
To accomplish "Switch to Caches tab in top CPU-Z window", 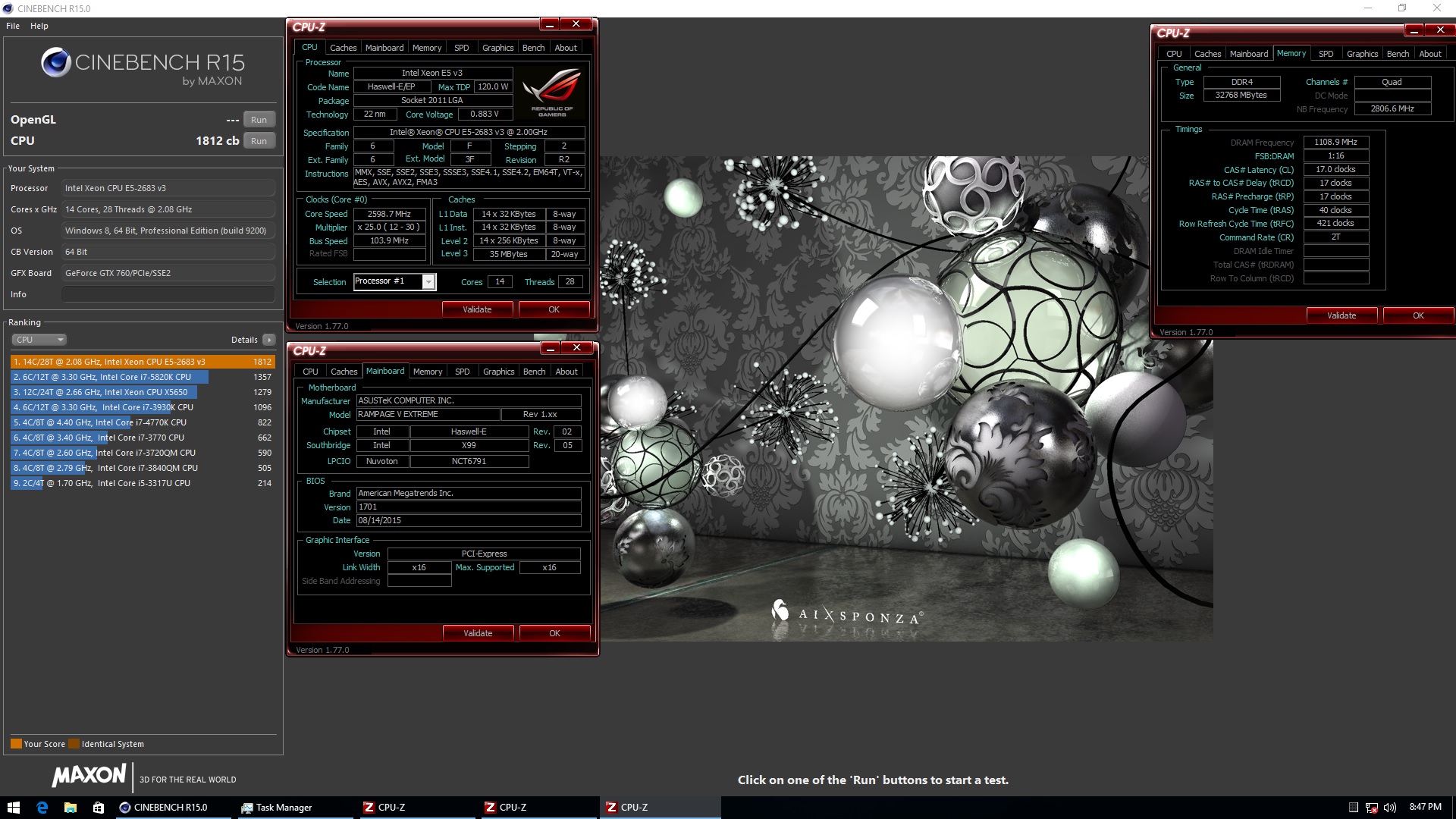I will point(343,48).
